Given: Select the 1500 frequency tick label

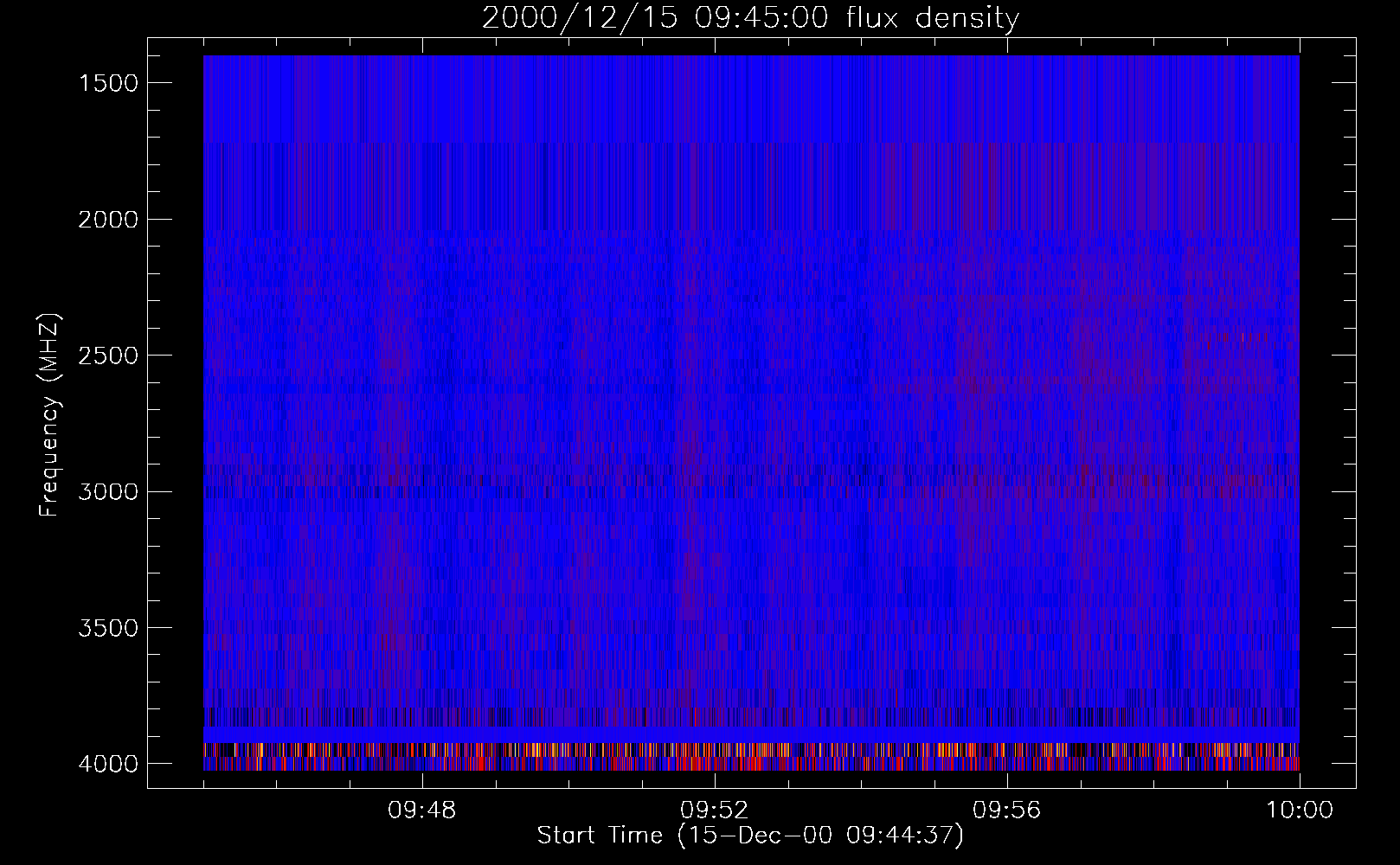Looking at the screenshot, I should coord(108,83).
